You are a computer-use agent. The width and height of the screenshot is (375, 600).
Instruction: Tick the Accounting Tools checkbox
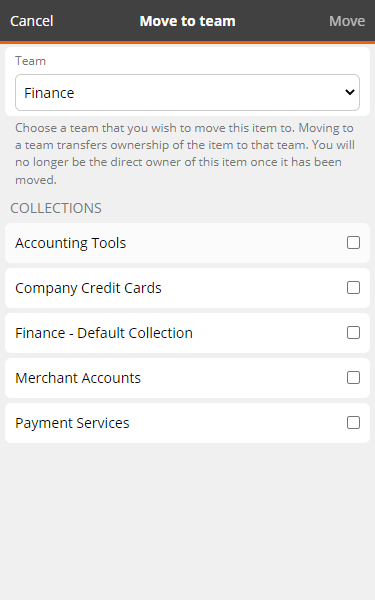(x=353, y=243)
